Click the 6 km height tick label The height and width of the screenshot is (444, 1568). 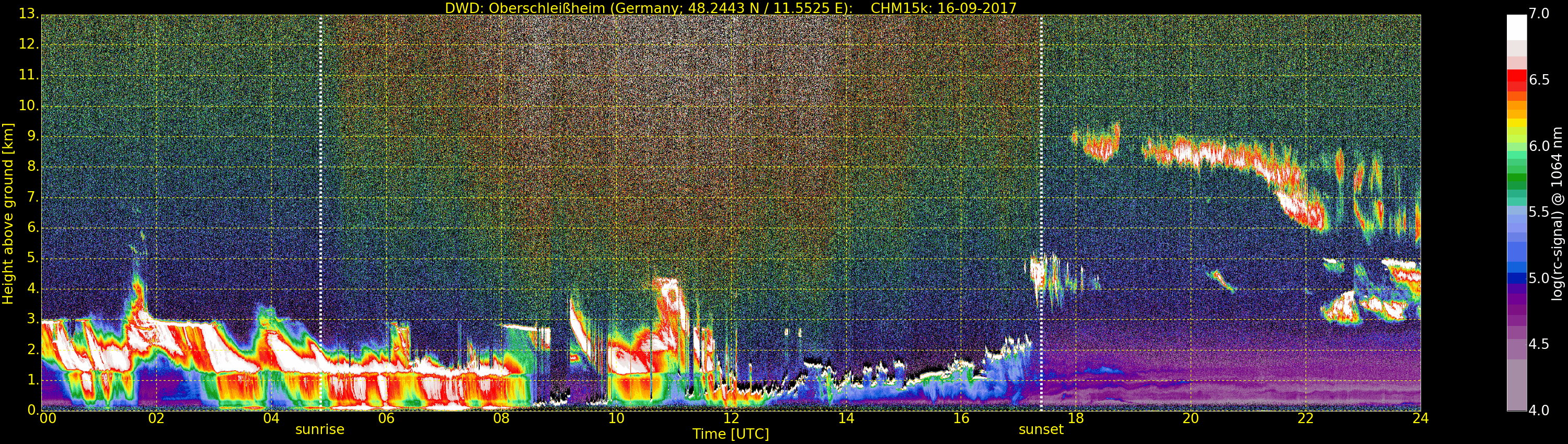tap(33, 227)
